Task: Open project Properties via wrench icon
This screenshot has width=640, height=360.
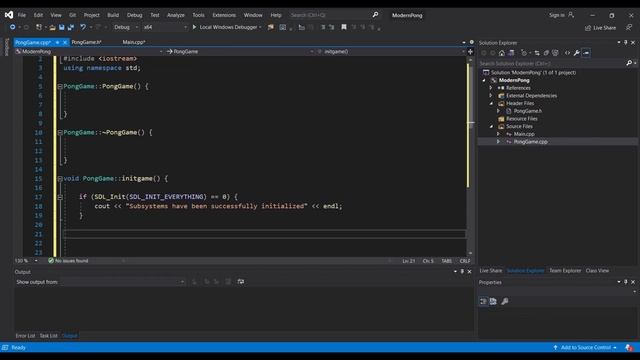Action: point(576,53)
